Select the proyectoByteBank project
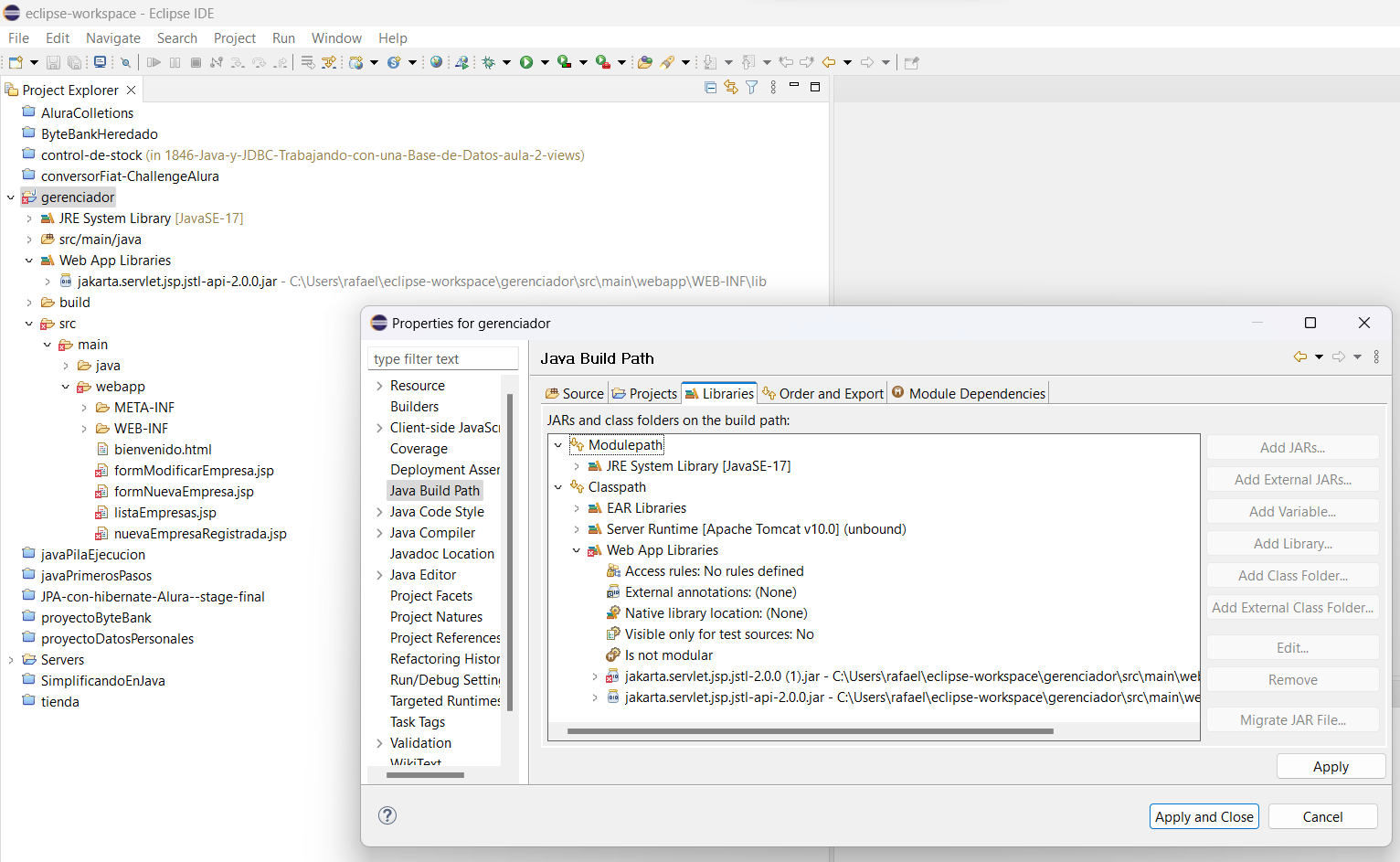The height and width of the screenshot is (862, 1400). [96, 618]
